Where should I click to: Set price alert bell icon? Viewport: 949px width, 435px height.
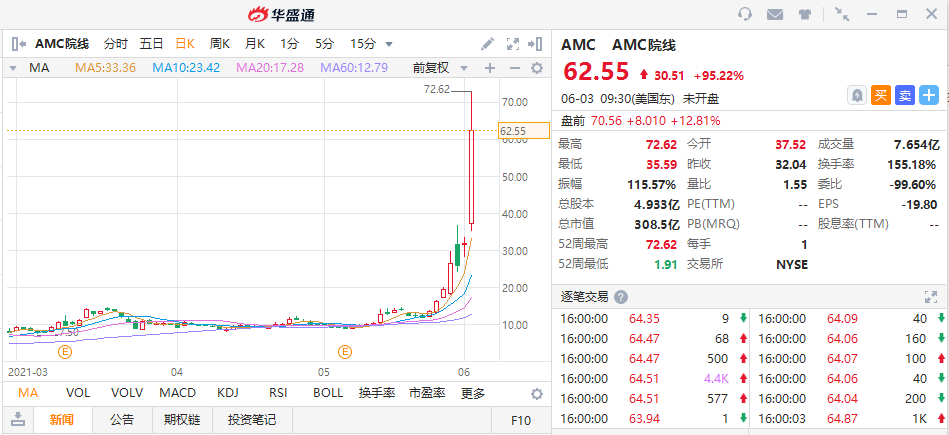[x=856, y=96]
